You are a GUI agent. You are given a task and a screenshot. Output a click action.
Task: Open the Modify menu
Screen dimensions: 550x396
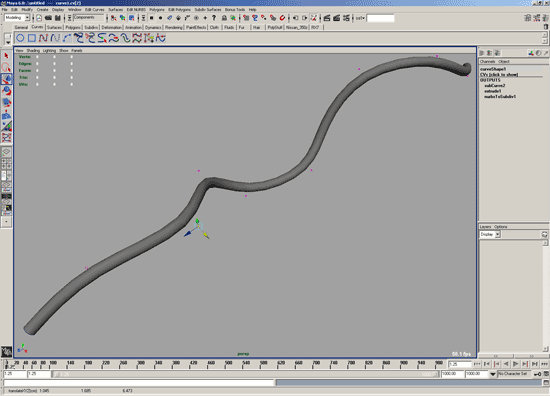27,9
